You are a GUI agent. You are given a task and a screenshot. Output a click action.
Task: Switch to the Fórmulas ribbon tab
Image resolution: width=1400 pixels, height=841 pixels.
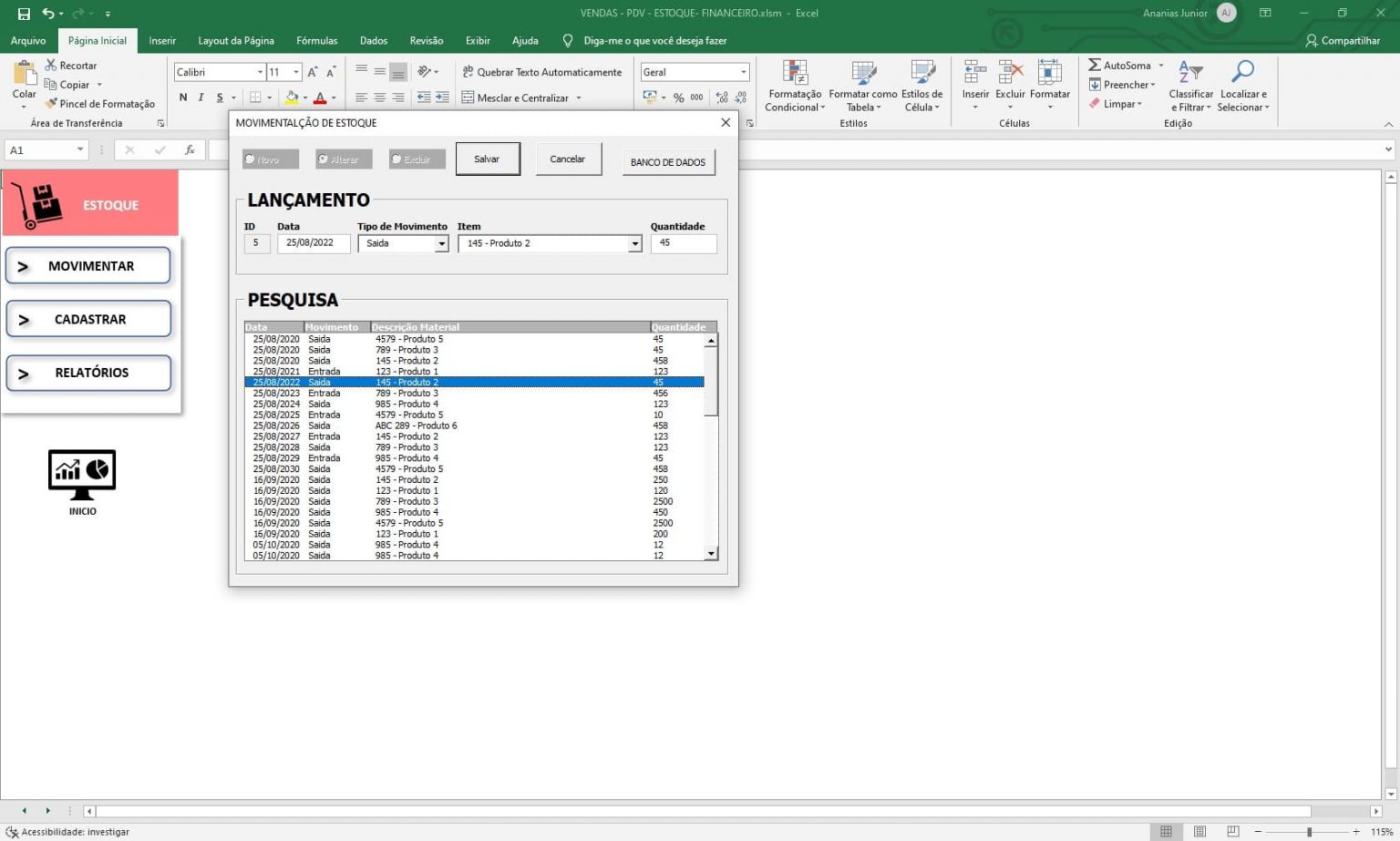(x=316, y=40)
